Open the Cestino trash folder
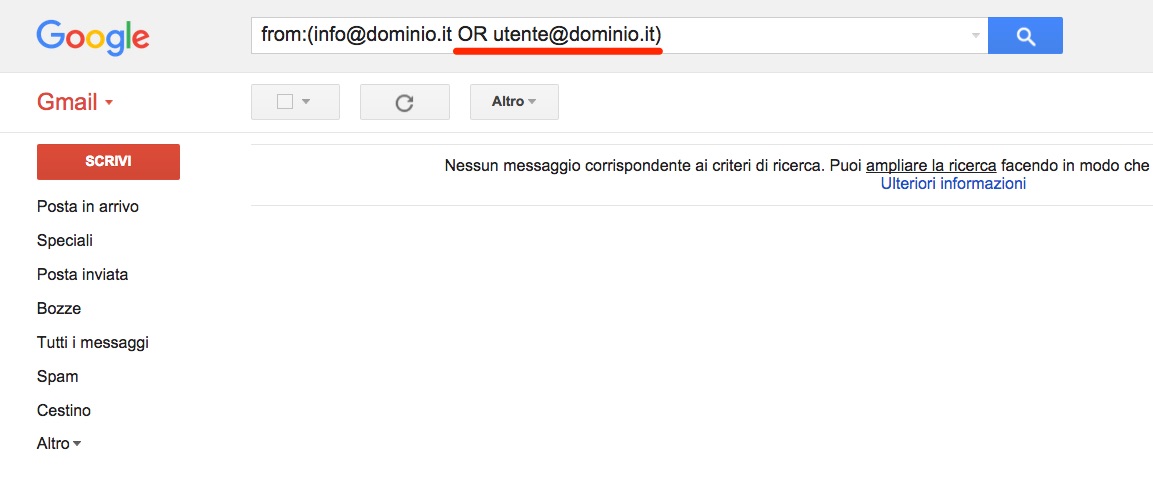 coord(64,410)
